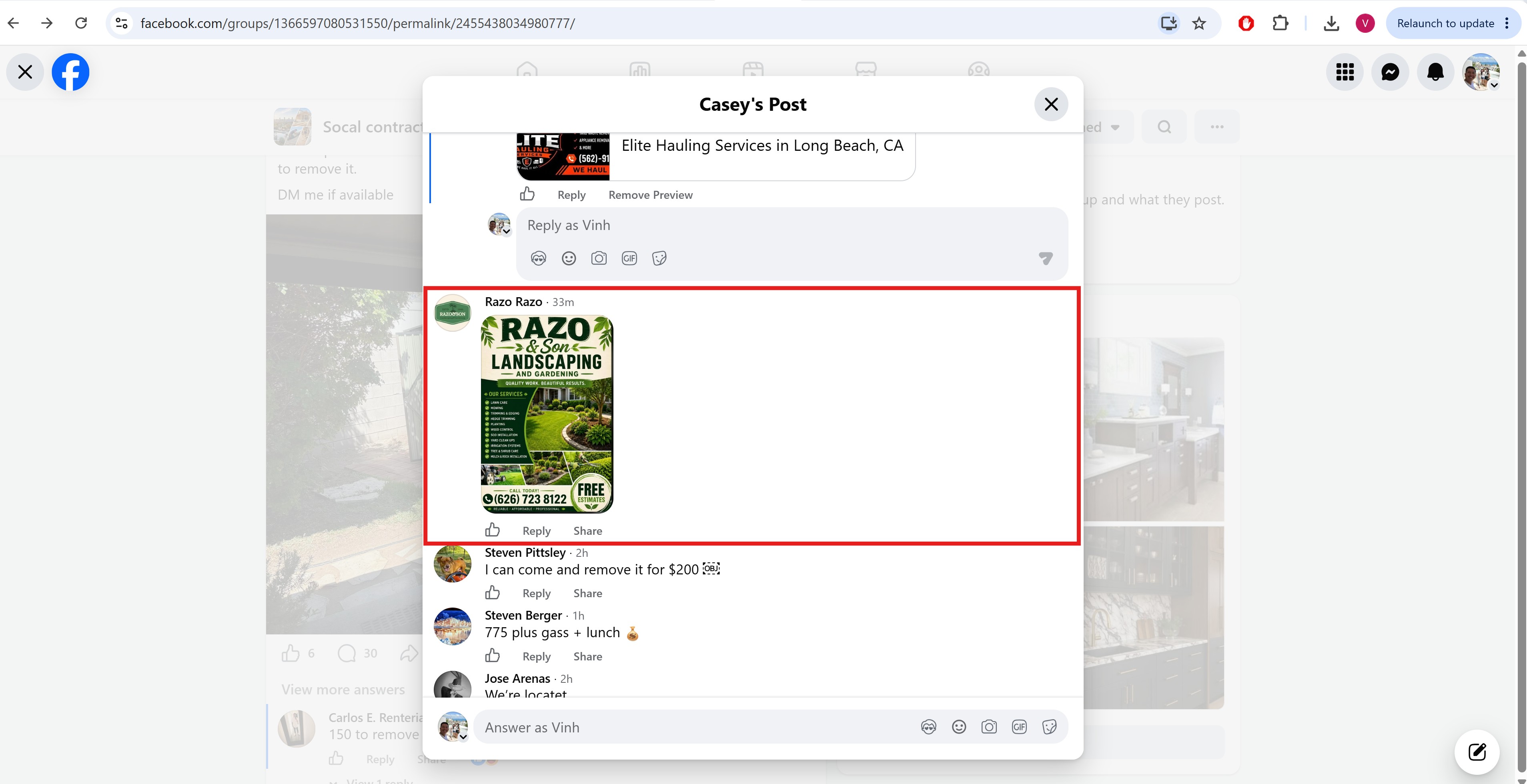Screen dimensions: 1527x784
Task: Attach a photo in reply box
Action: click(599, 258)
